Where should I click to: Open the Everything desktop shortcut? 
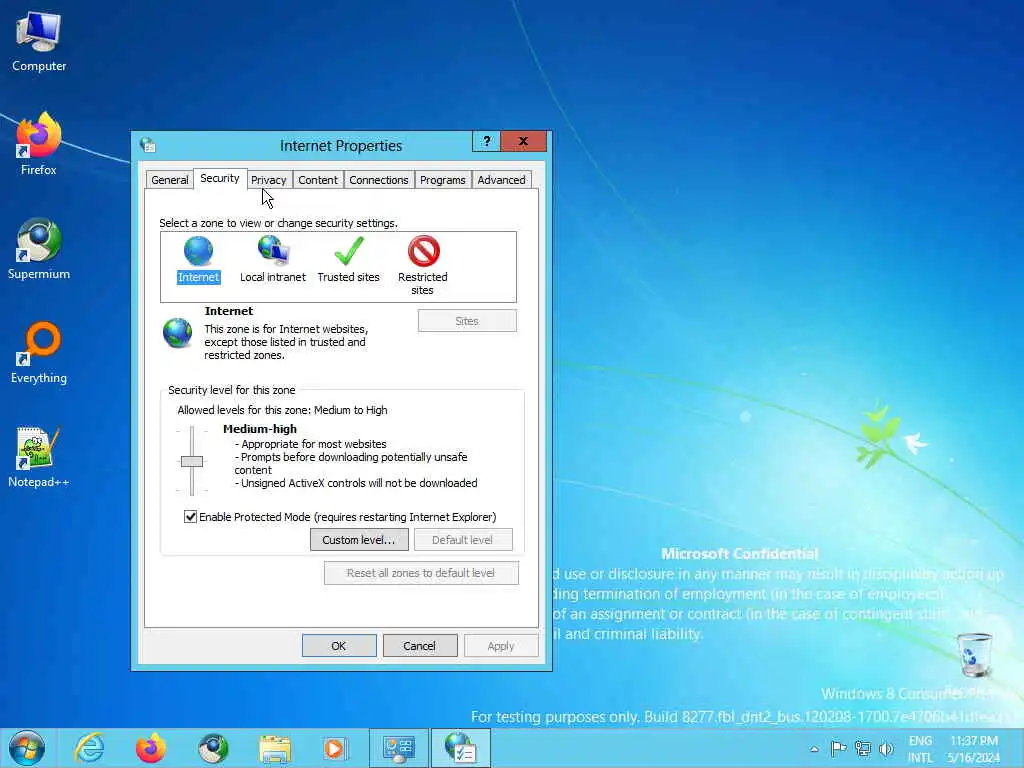[x=39, y=353]
